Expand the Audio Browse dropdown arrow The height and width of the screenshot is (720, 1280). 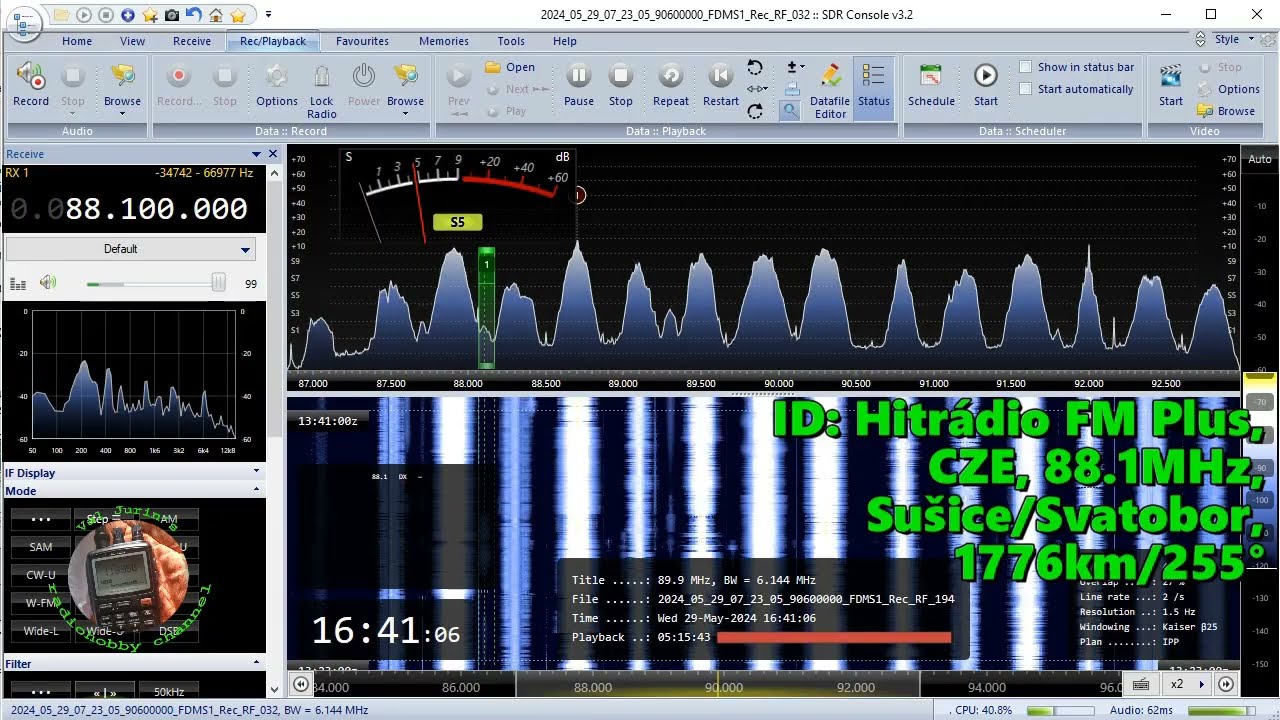[122, 113]
